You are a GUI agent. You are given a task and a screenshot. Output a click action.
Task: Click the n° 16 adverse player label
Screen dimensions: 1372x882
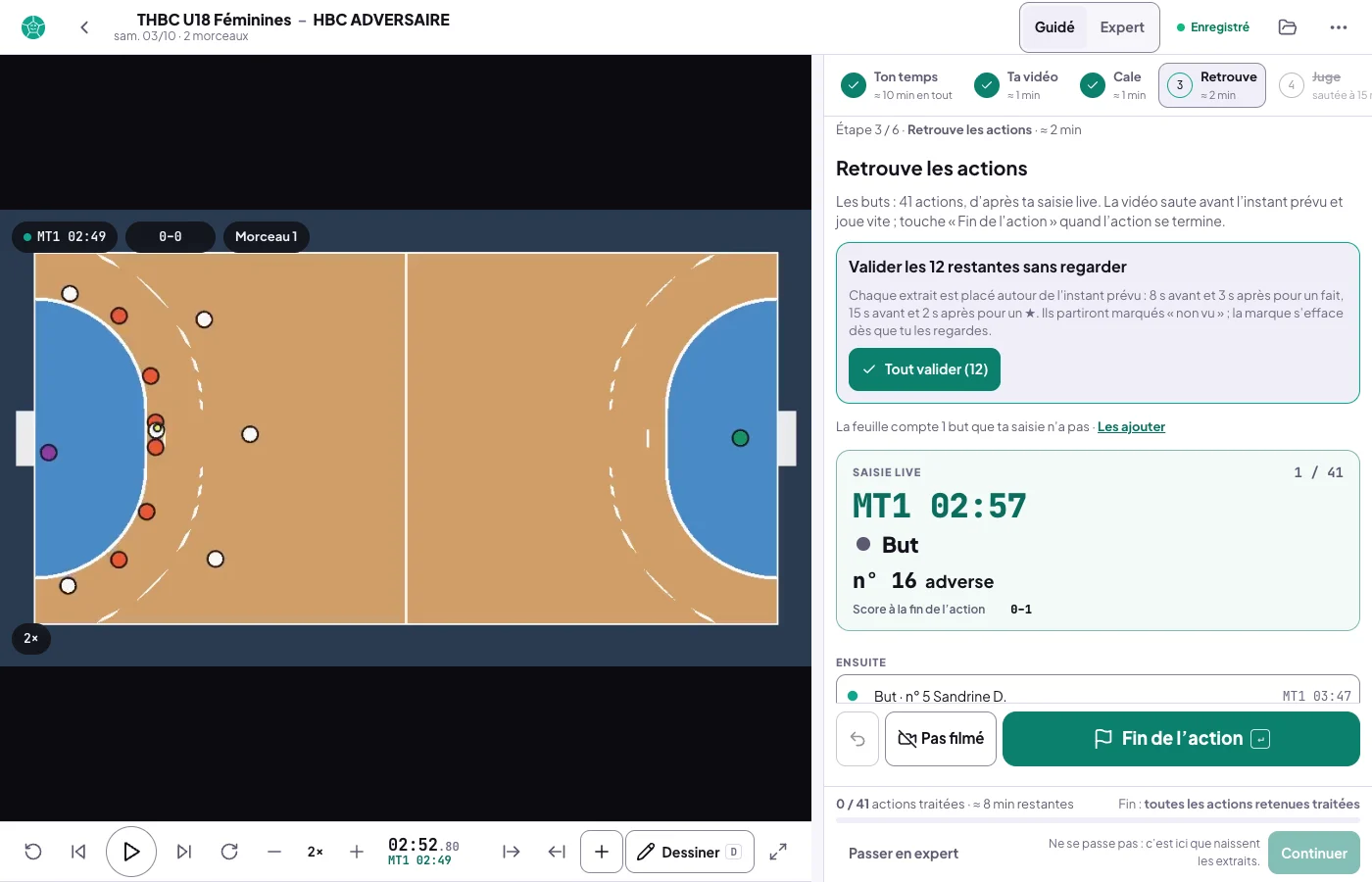click(923, 581)
